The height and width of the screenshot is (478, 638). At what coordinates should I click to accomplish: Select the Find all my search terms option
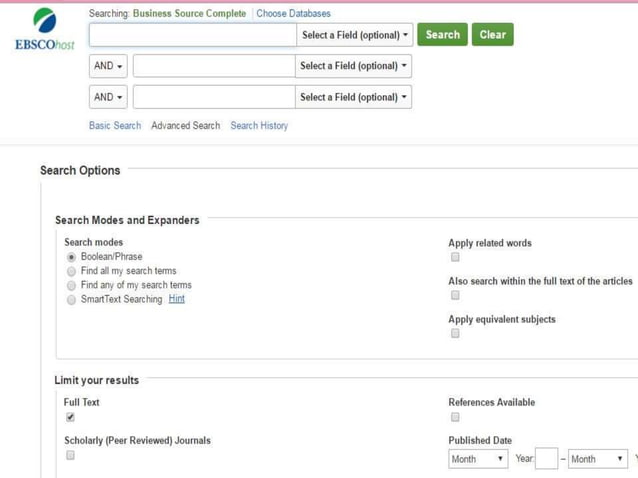pyautogui.click(x=71, y=271)
